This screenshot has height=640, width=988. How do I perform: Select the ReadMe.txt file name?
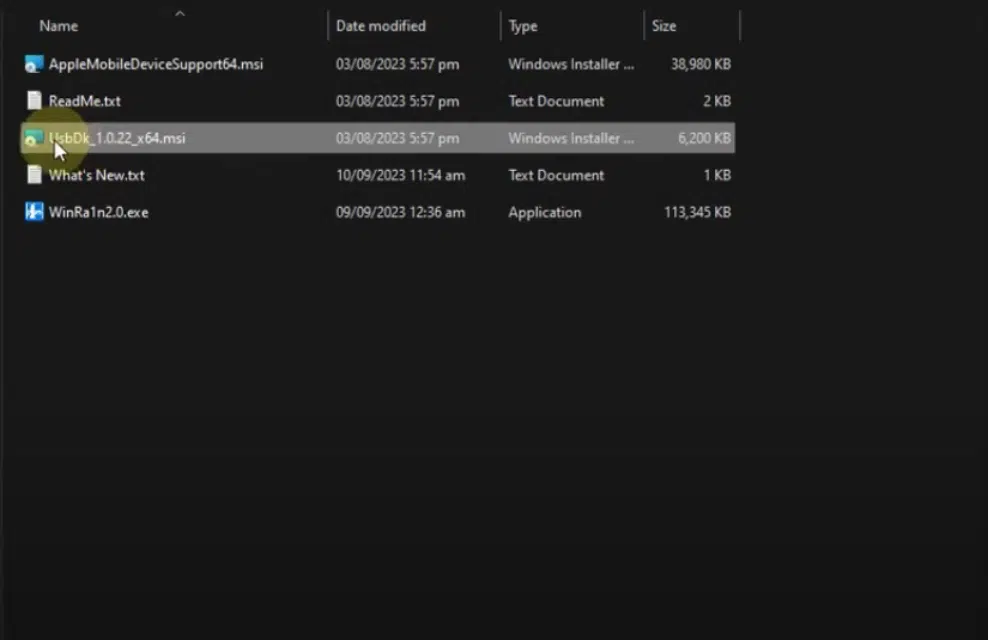click(85, 101)
